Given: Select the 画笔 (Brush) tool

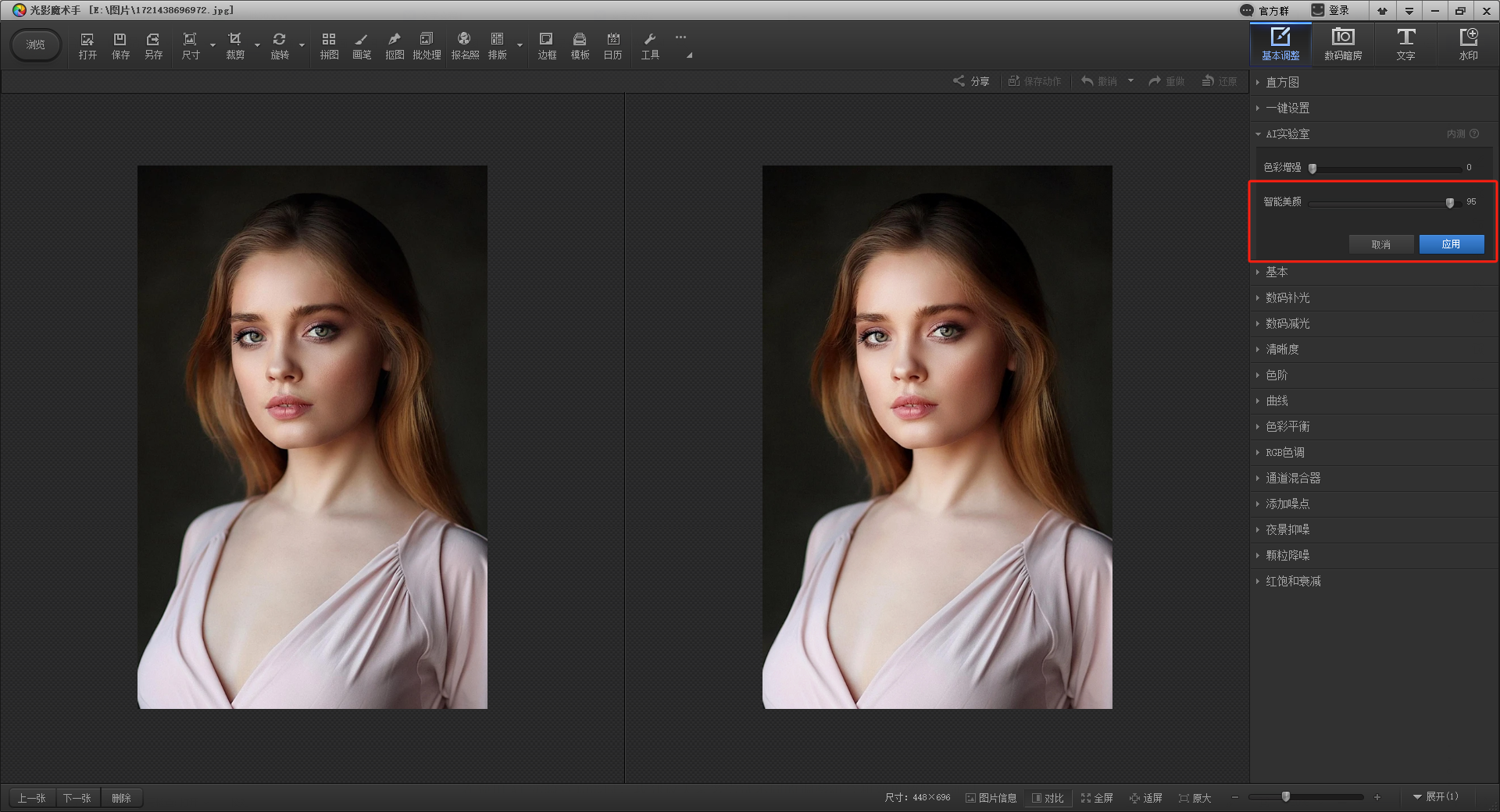Looking at the screenshot, I should point(362,45).
